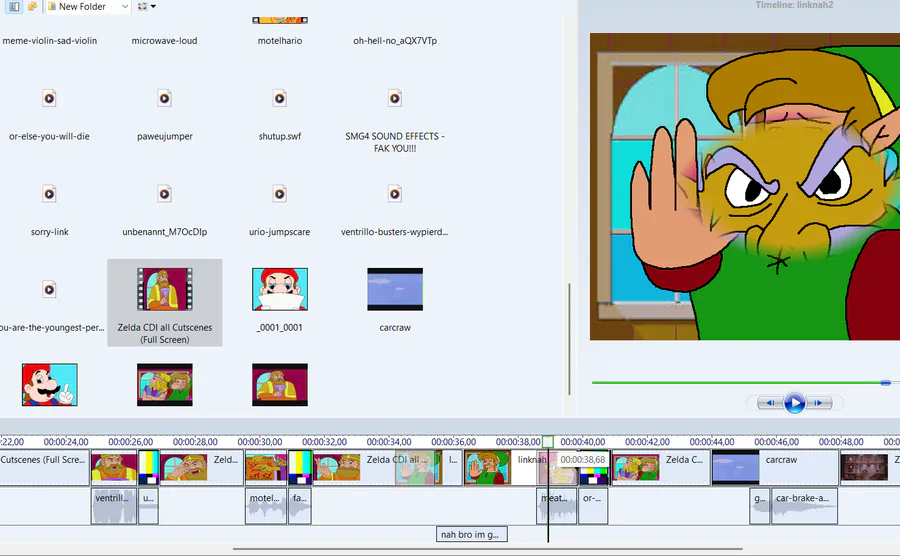Select the fa... audio clip
Viewport: 900px width, 556px height.
click(x=300, y=506)
